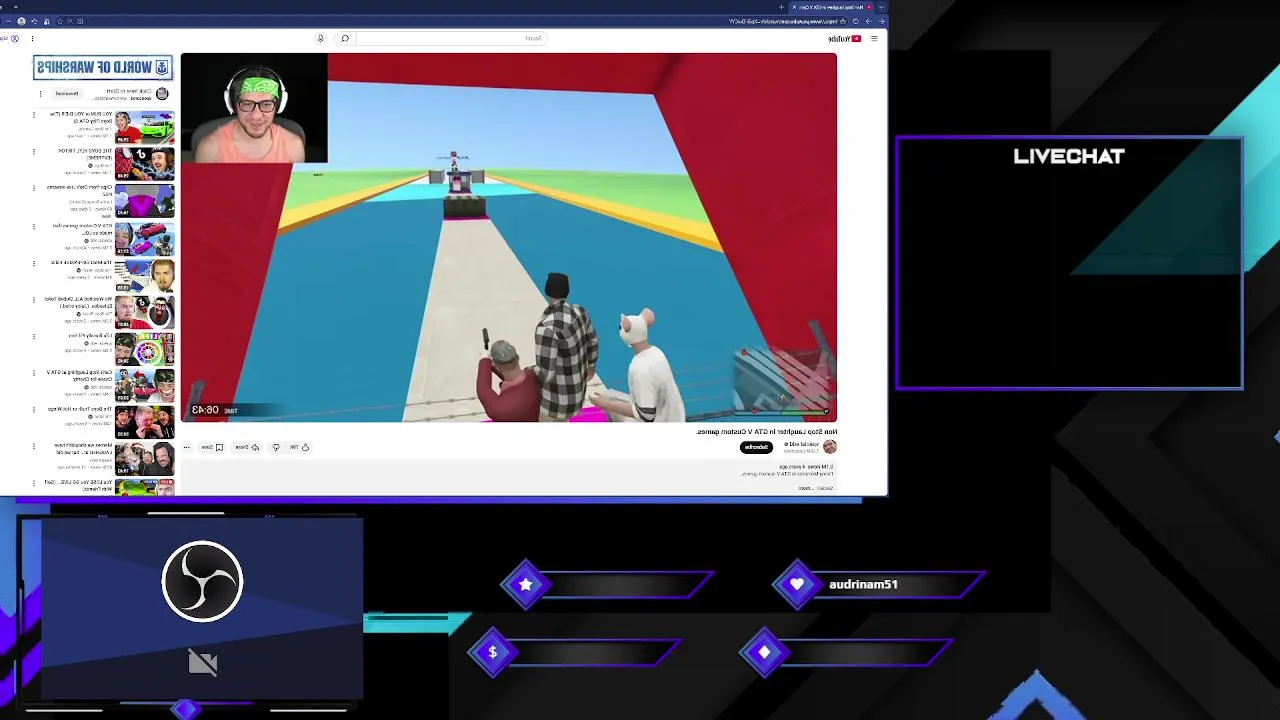Screen dimensions: 1280x720
Task: Open 'Can't Stop Laughing at GTA V' thumbnail
Action: pyautogui.click(x=145, y=385)
